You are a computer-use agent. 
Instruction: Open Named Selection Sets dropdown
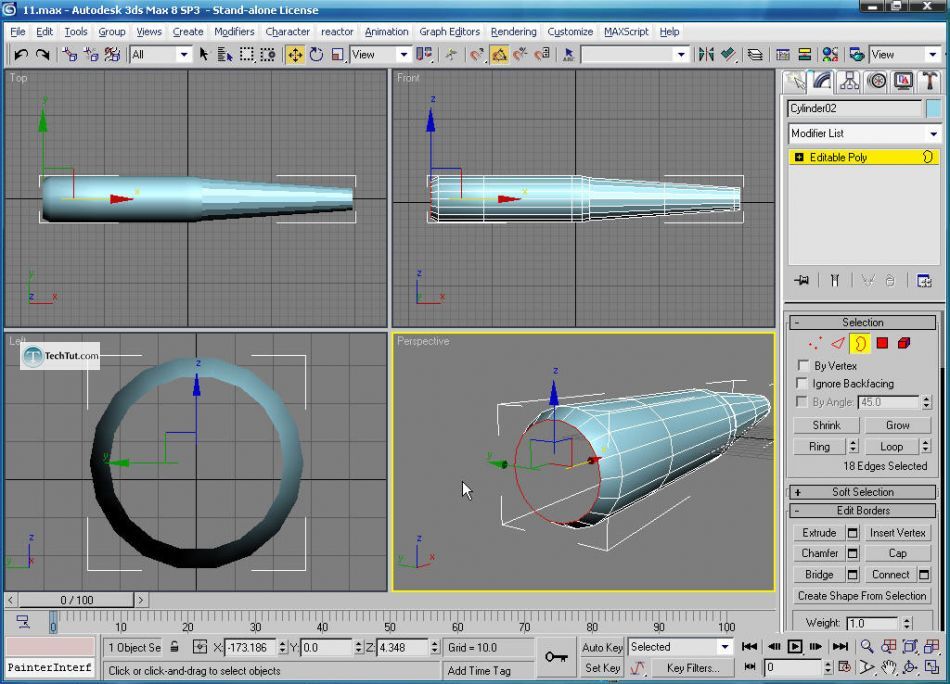click(635, 55)
